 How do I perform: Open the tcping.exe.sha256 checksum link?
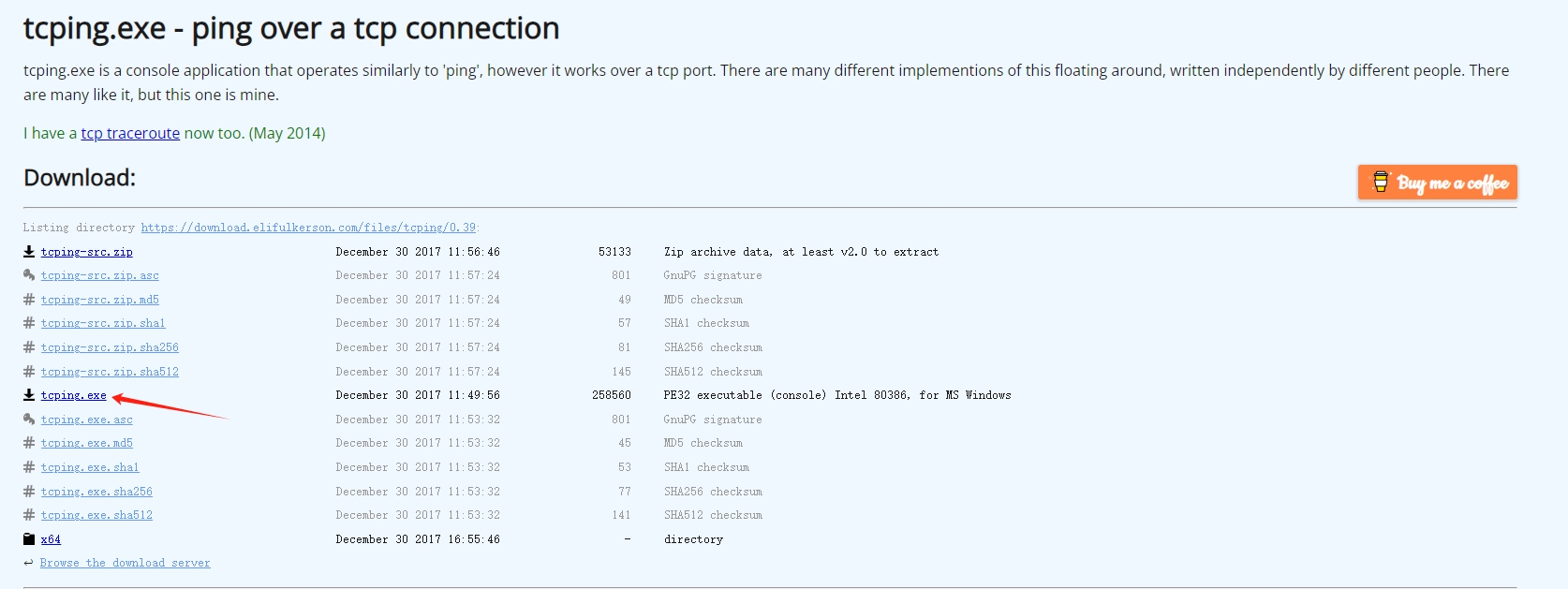[96, 492]
